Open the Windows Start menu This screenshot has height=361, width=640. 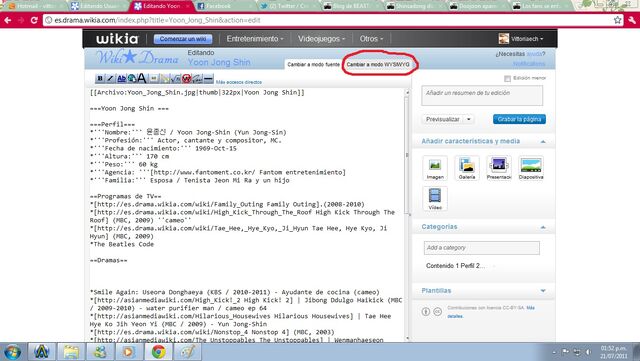point(12,352)
